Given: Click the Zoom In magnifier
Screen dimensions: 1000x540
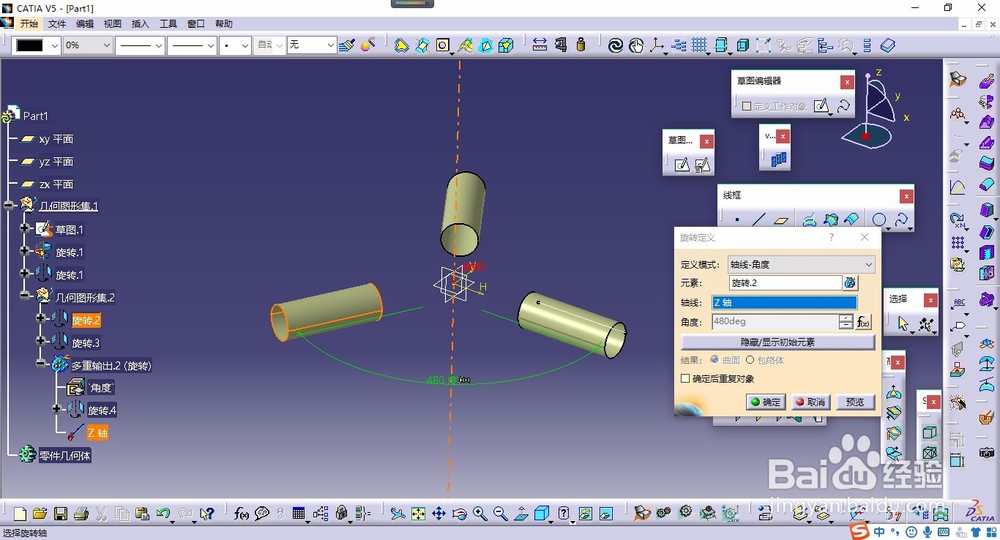Looking at the screenshot, I should [480, 513].
